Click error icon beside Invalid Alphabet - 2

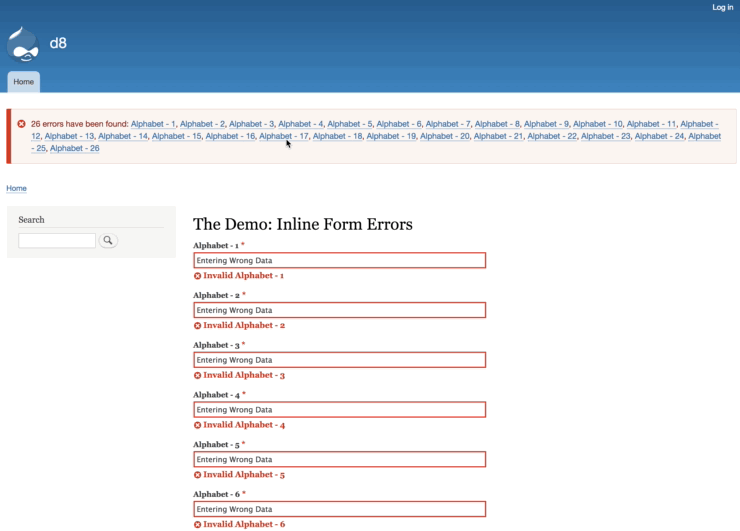coord(197,326)
